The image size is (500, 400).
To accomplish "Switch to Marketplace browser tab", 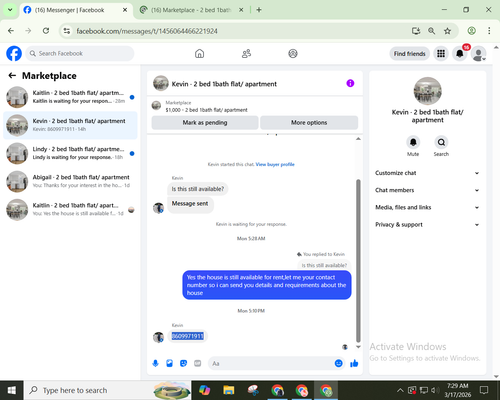I will 191,10.
